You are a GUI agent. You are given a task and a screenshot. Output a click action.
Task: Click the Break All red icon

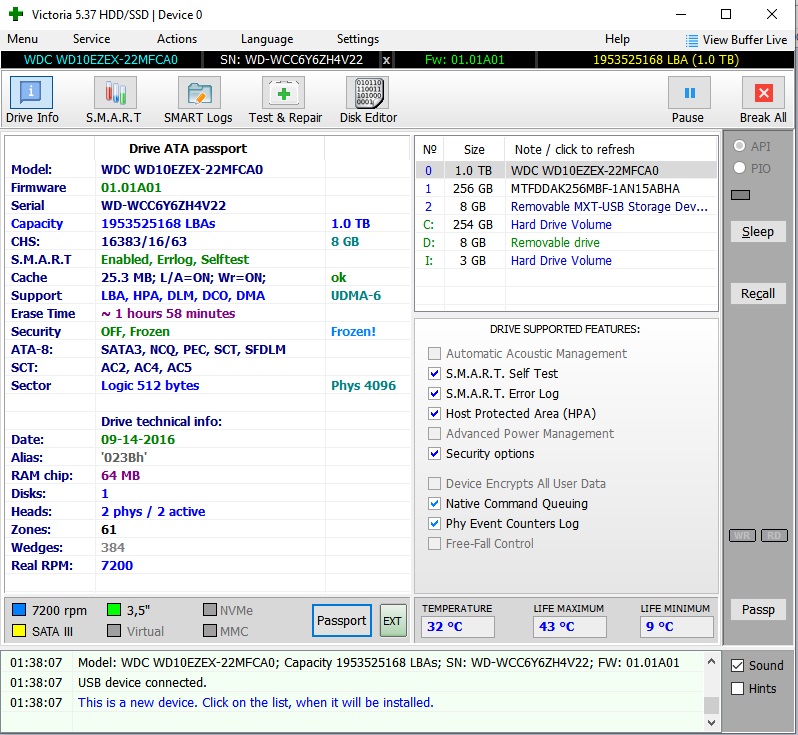coord(763,93)
